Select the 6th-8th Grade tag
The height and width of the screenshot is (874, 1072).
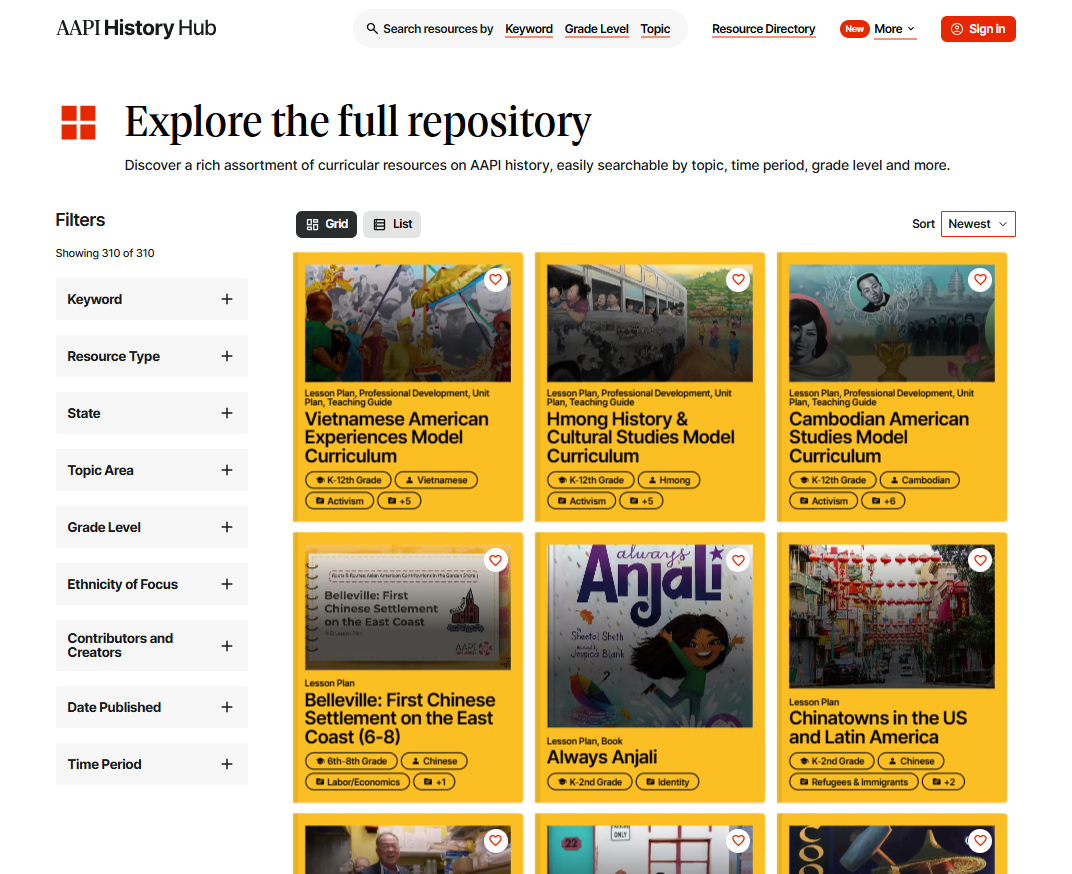(x=351, y=761)
